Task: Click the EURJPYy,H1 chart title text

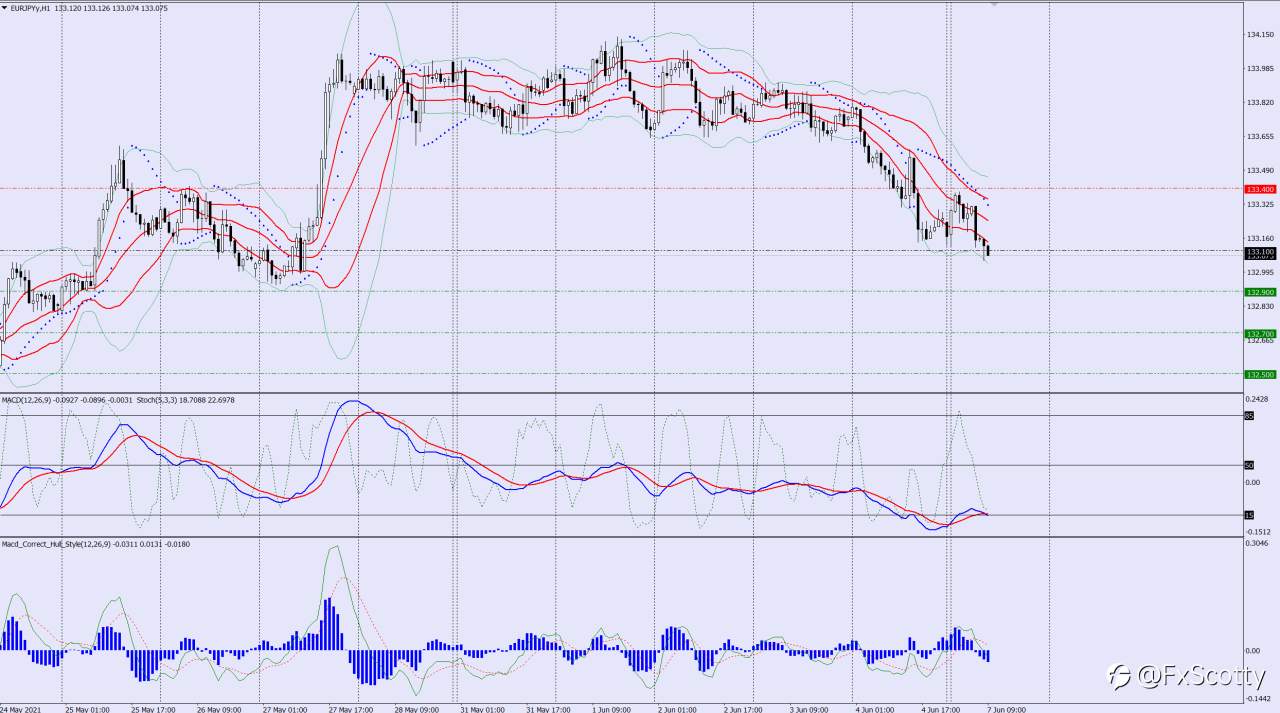Action: 28,6
